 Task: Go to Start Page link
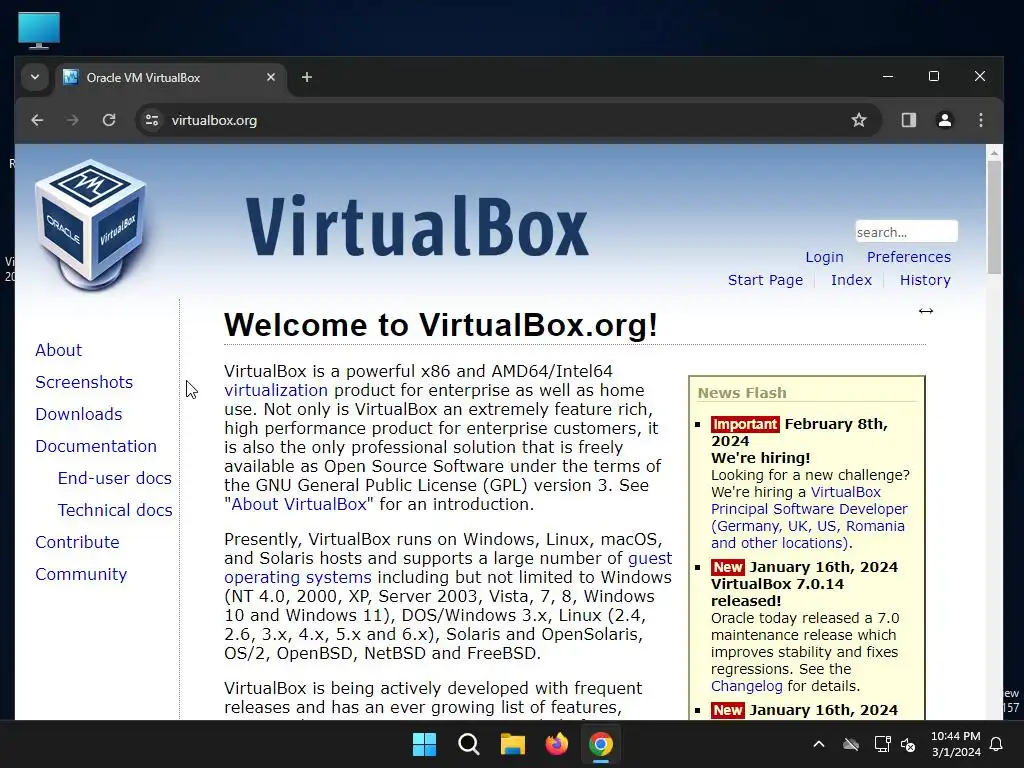click(765, 280)
